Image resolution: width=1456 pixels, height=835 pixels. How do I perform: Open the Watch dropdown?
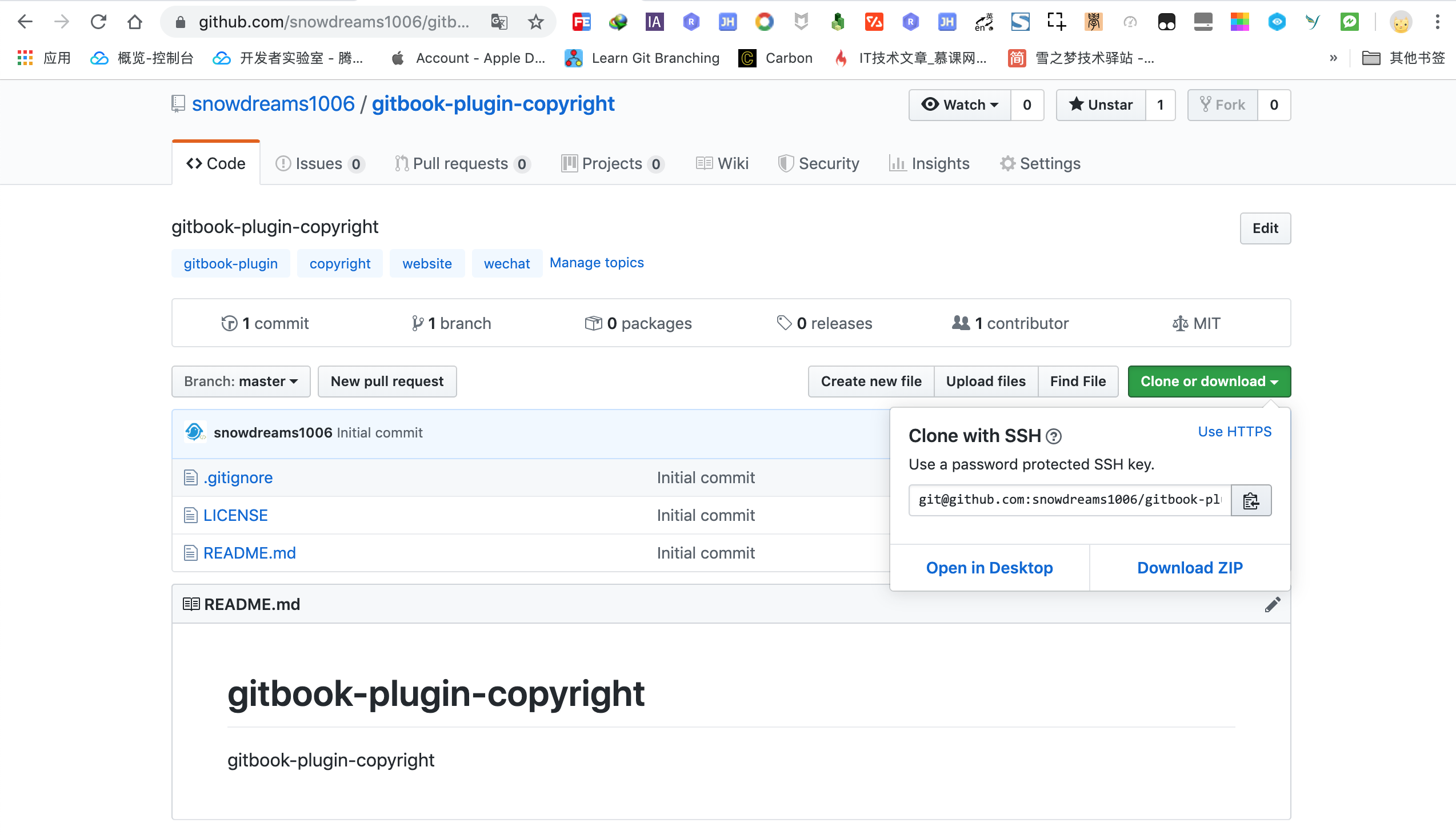pyautogui.click(x=959, y=105)
